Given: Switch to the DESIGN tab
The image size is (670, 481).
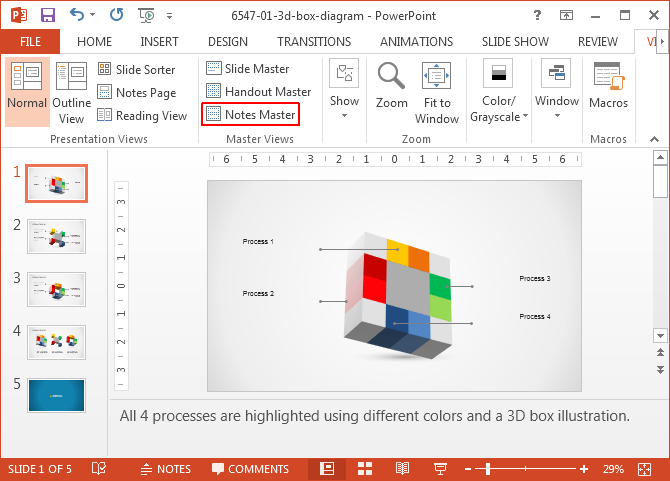Looking at the screenshot, I should coord(228,41).
